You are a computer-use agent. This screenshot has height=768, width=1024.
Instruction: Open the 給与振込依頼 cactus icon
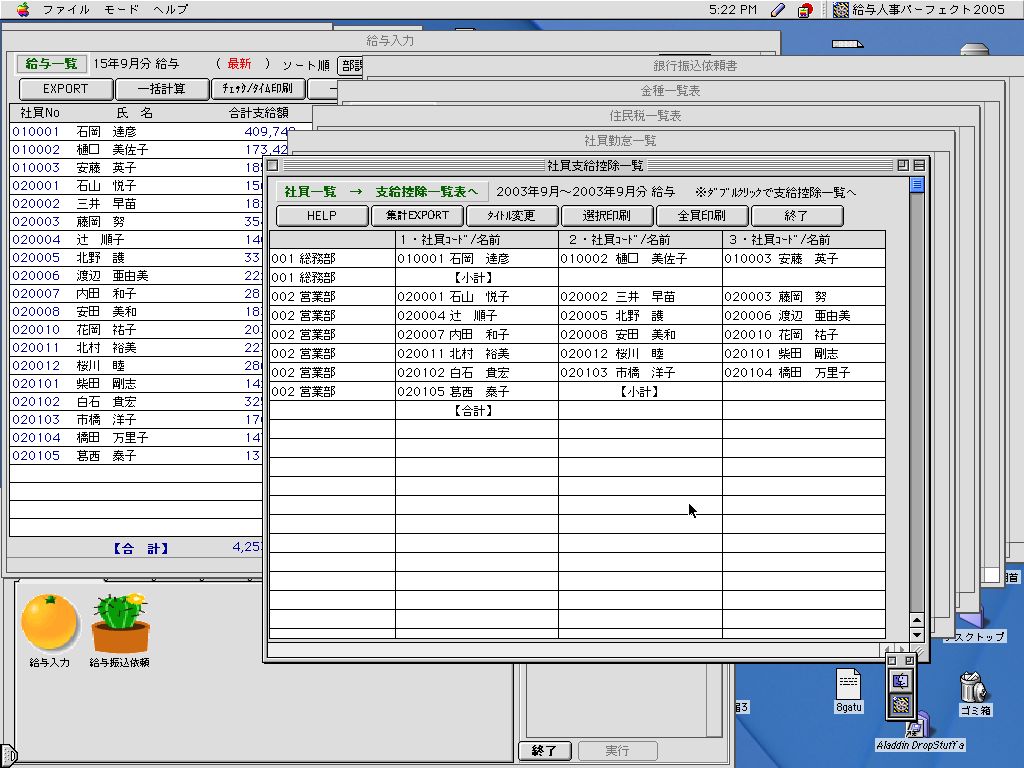(x=120, y=625)
